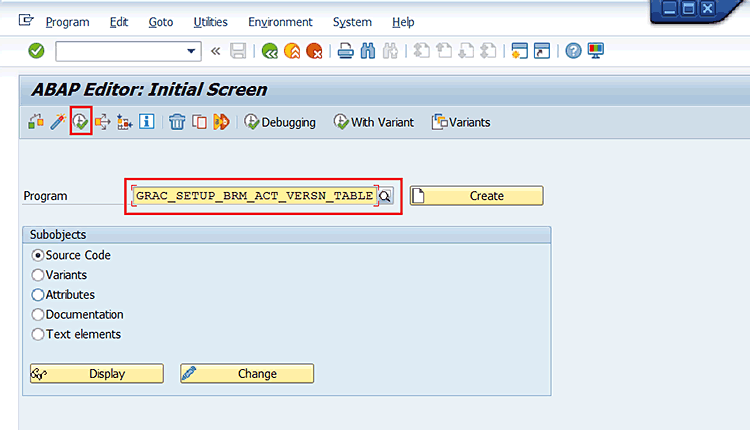Click the blue information icon
The image size is (750, 430).
coord(146,121)
